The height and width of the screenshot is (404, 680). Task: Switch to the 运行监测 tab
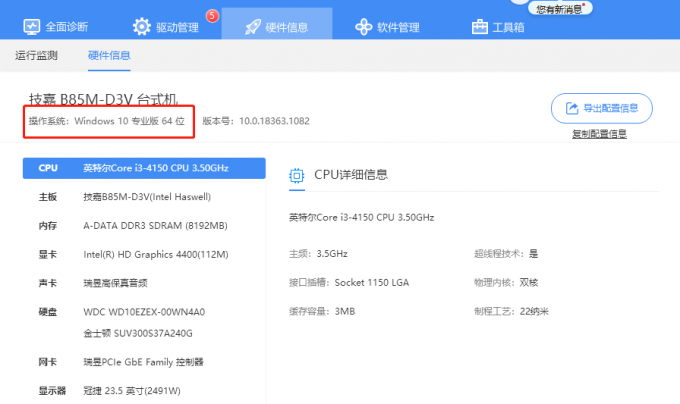tap(37, 55)
